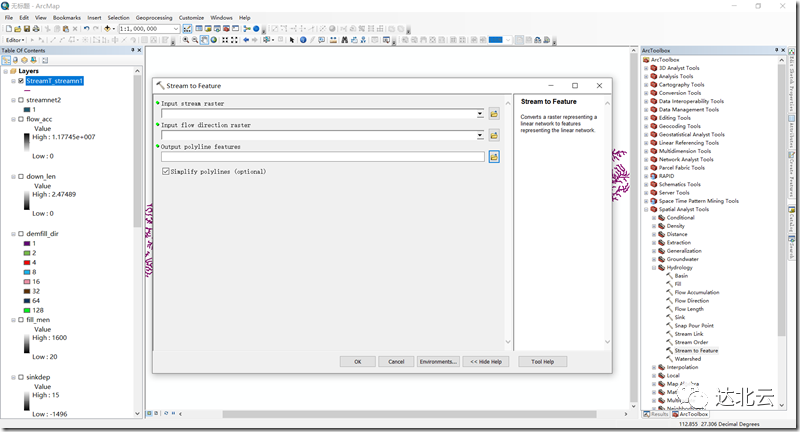Open the Editor Toolbar icon beside the scale box

187,29
